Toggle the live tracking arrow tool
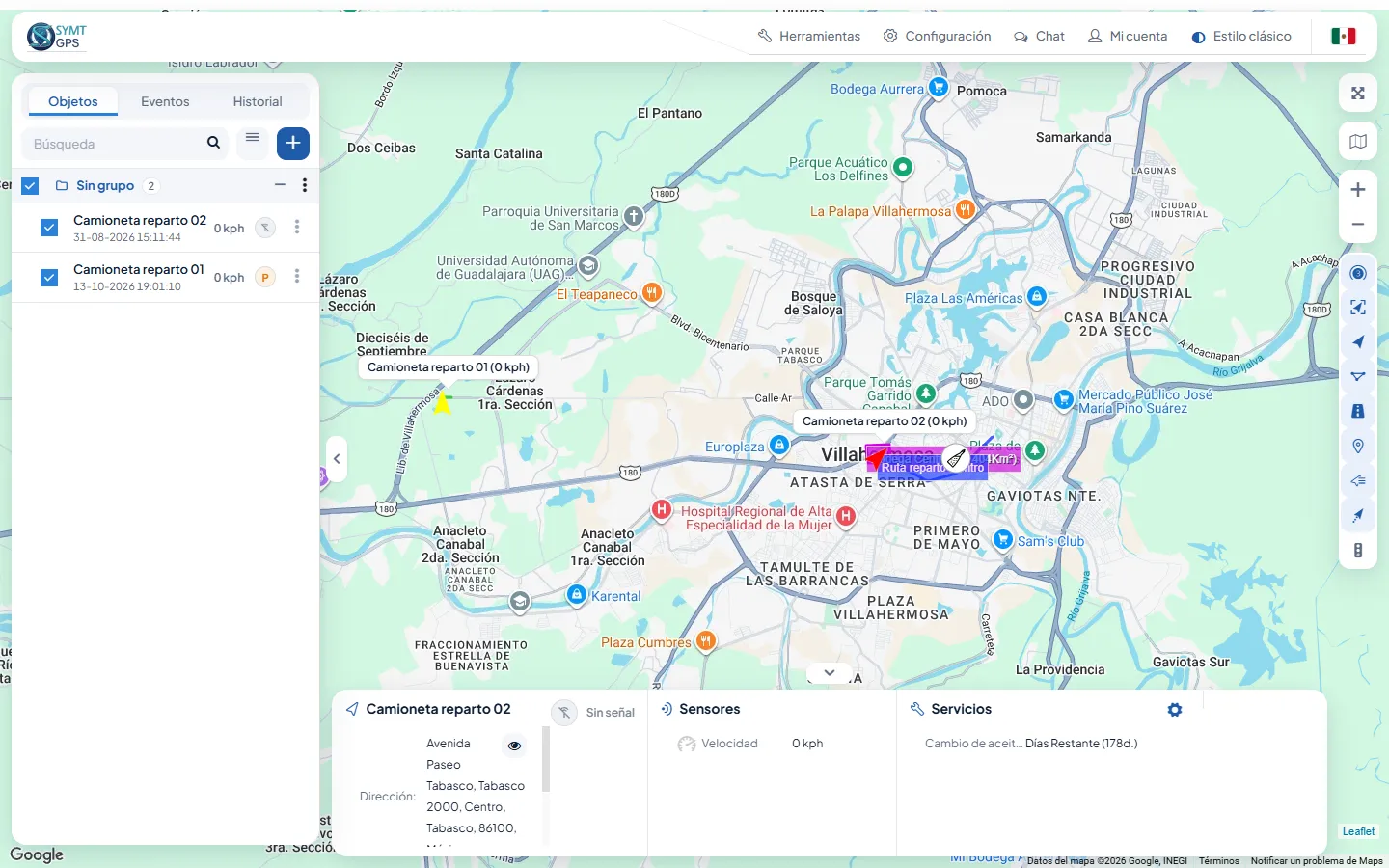The height and width of the screenshot is (868, 1389). pos(1358,515)
